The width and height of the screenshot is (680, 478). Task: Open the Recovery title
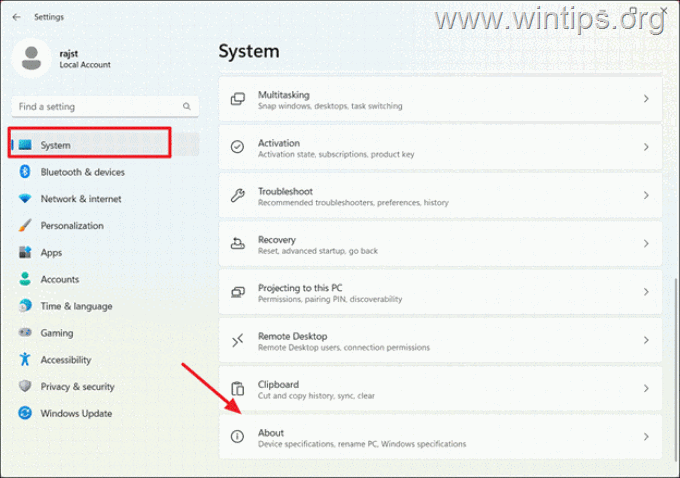tap(277, 240)
